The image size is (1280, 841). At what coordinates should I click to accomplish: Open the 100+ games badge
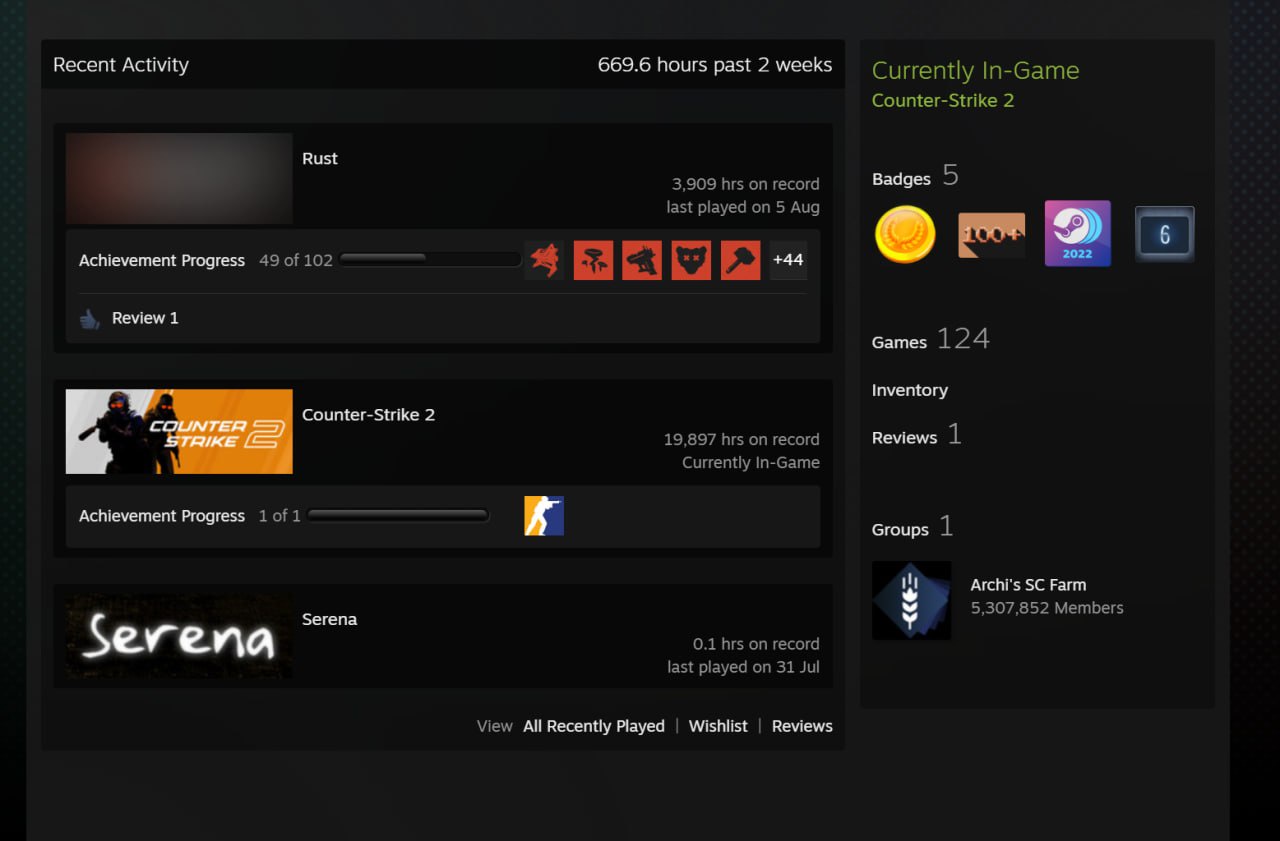coord(991,235)
